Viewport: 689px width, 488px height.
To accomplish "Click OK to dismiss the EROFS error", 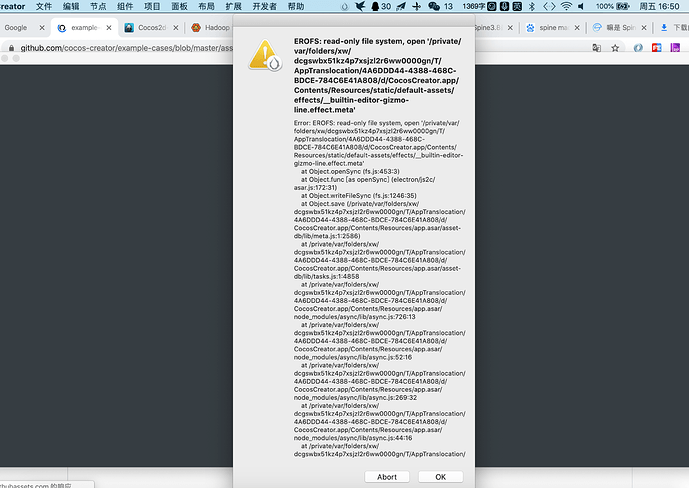I will click(440, 477).
